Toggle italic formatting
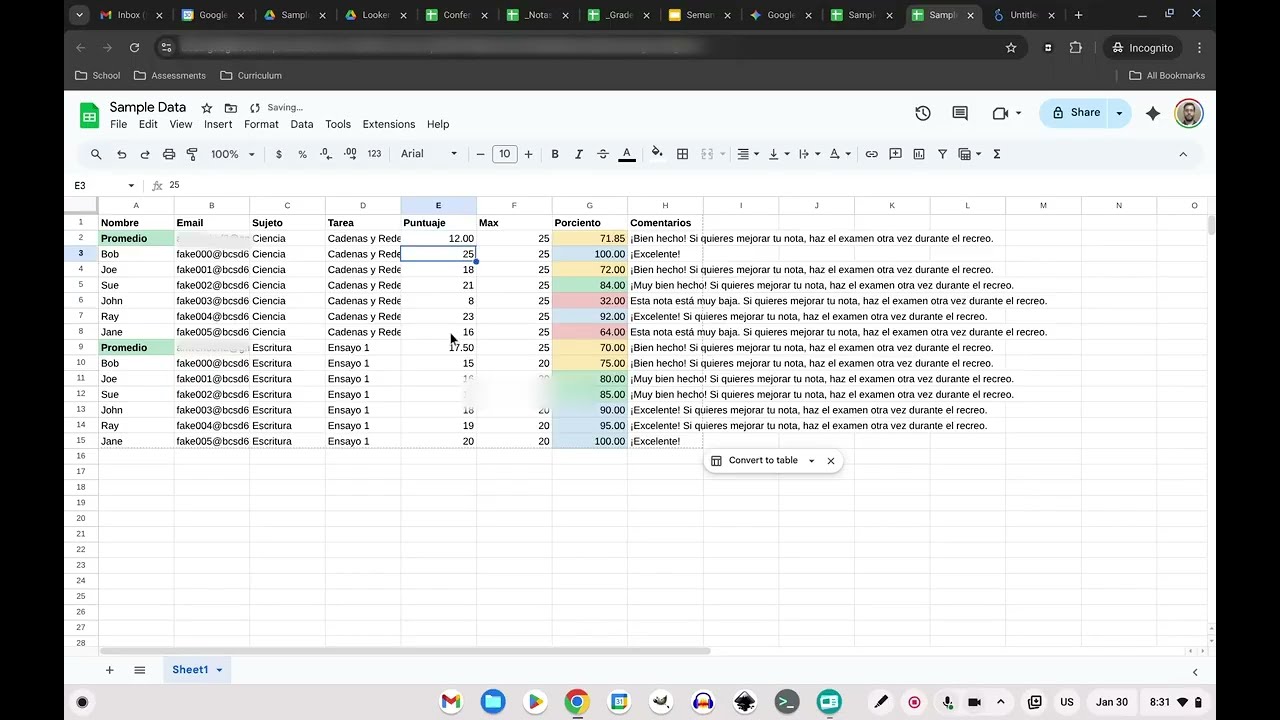This screenshot has width=1280, height=720. click(x=579, y=154)
